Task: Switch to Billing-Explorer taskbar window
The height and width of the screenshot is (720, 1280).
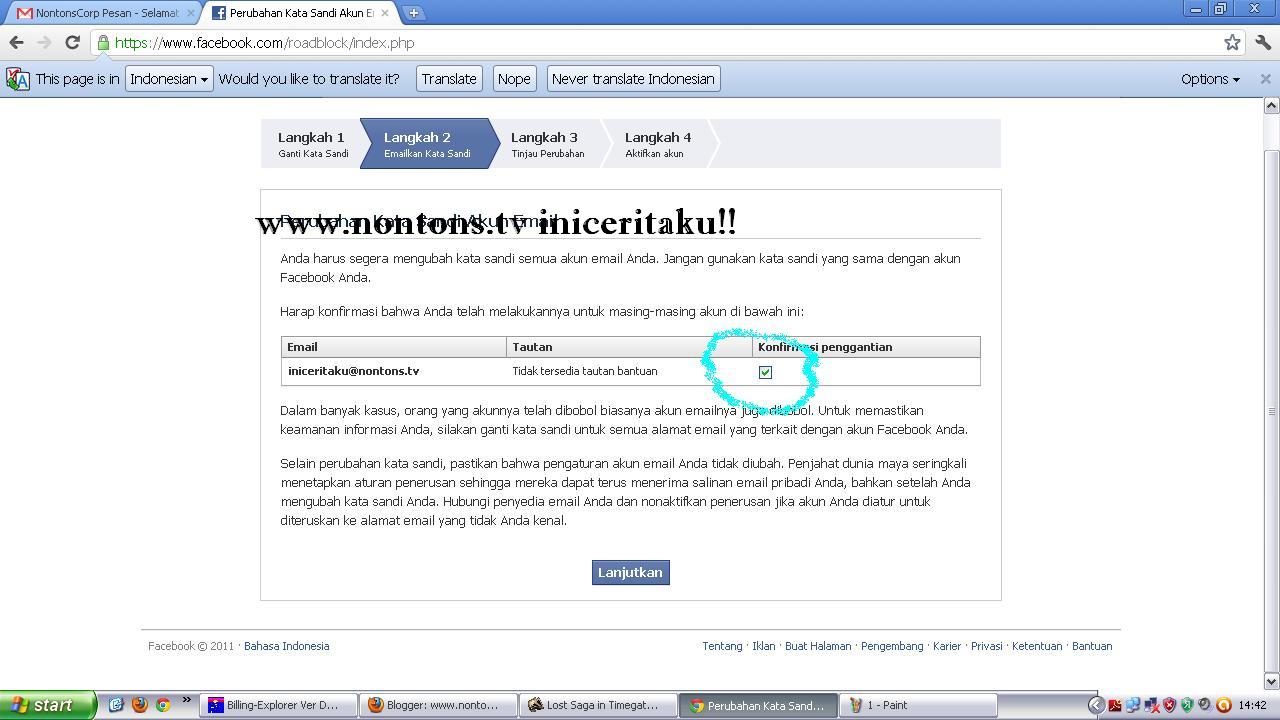Action: (278, 705)
